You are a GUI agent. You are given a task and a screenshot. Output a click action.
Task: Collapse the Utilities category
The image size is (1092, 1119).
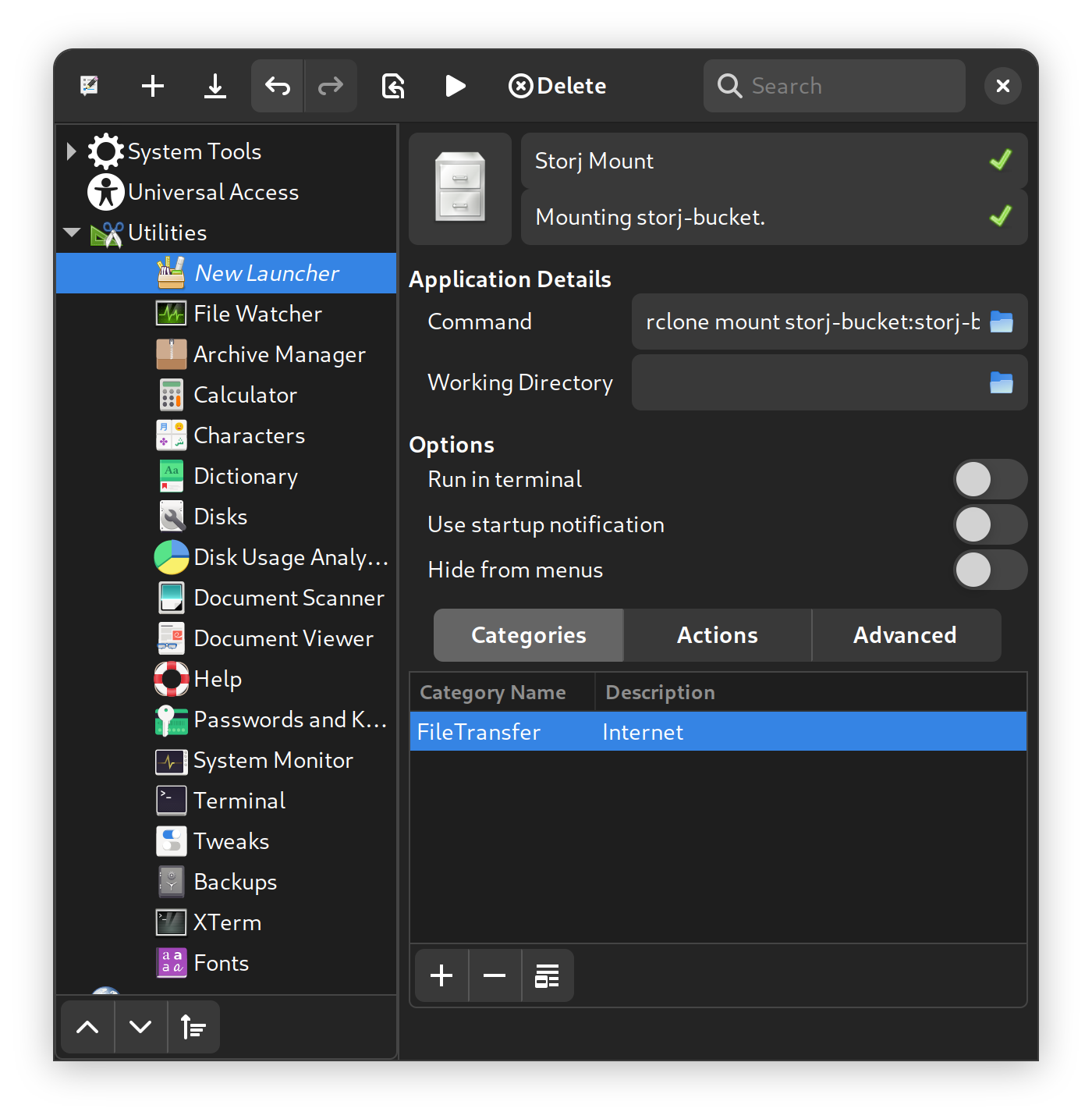click(72, 233)
